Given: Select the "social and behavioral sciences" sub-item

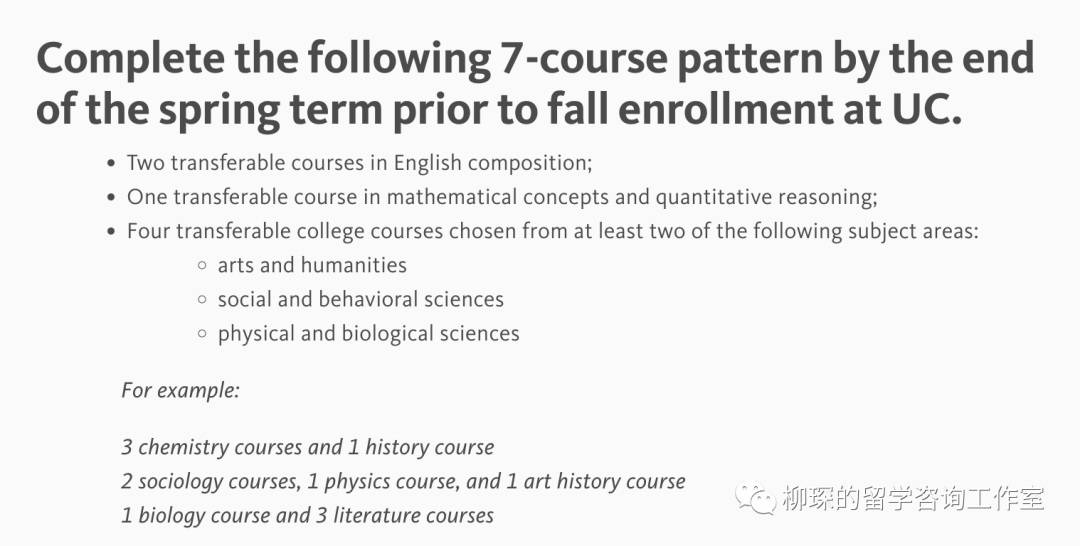Looking at the screenshot, I should tap(360, 299).
